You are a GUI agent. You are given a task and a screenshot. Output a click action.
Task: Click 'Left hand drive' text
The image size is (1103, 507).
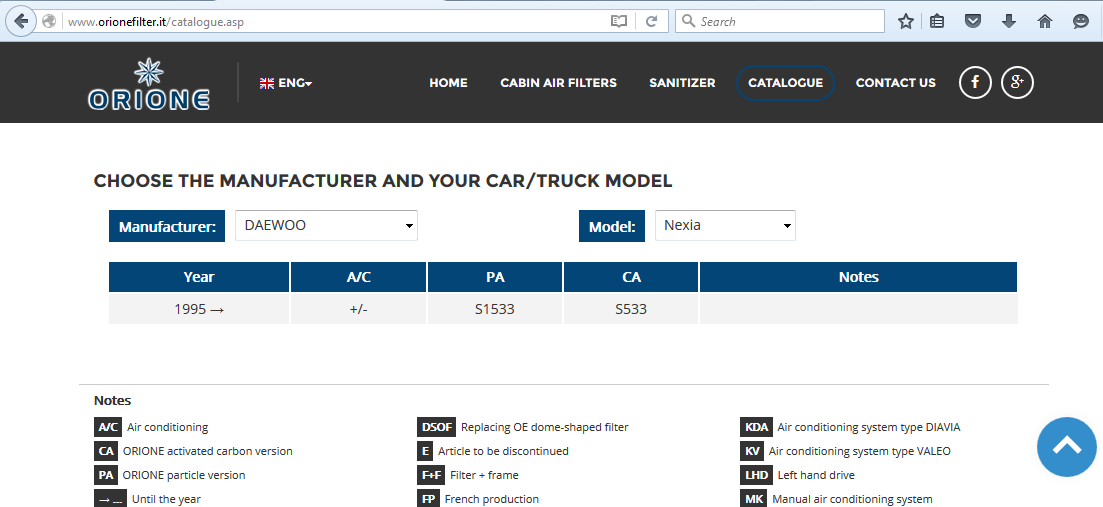[816, 475]
